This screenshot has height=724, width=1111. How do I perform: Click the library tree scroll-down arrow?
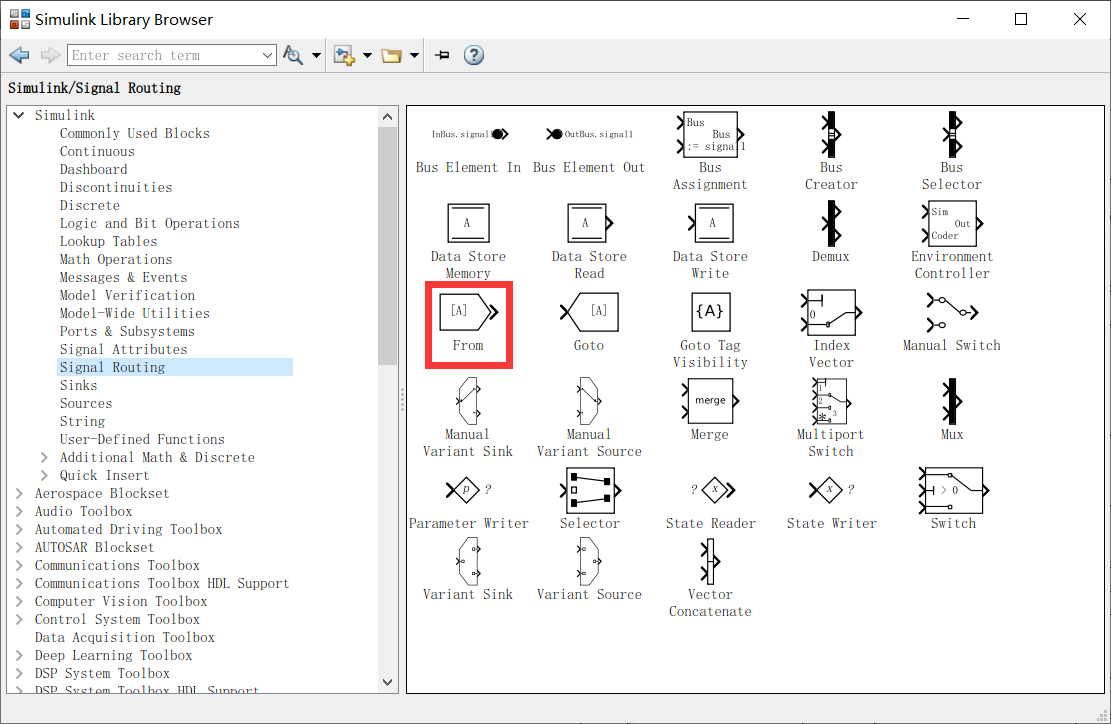[x=387, y=682]
